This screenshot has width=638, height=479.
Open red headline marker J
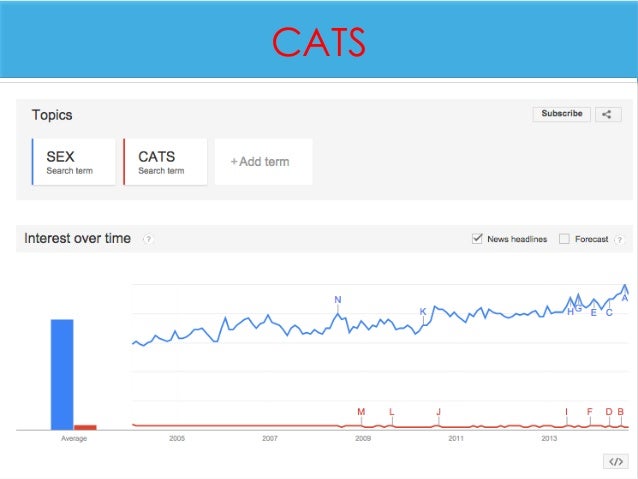click(438, 412)
